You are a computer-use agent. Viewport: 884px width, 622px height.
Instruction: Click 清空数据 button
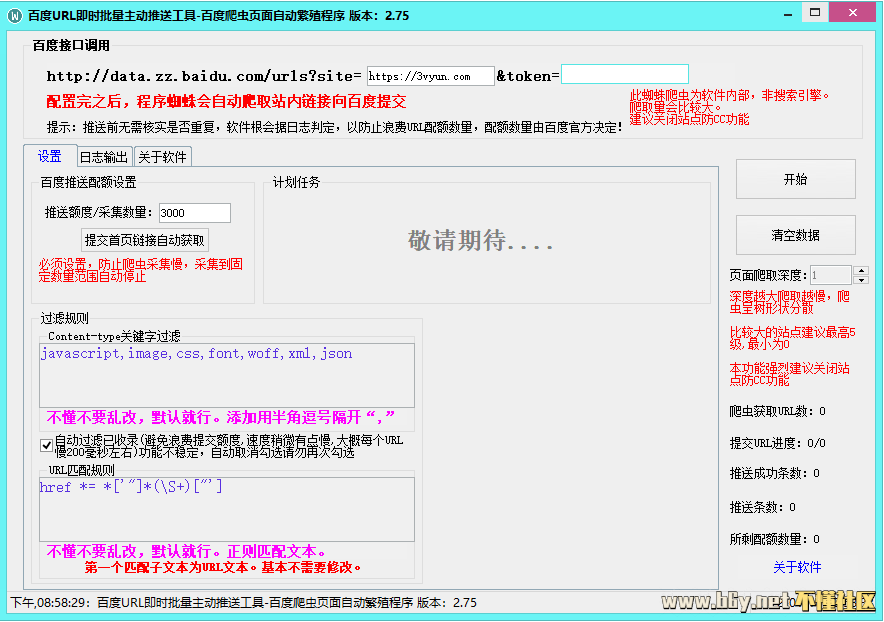click(795, 235)
